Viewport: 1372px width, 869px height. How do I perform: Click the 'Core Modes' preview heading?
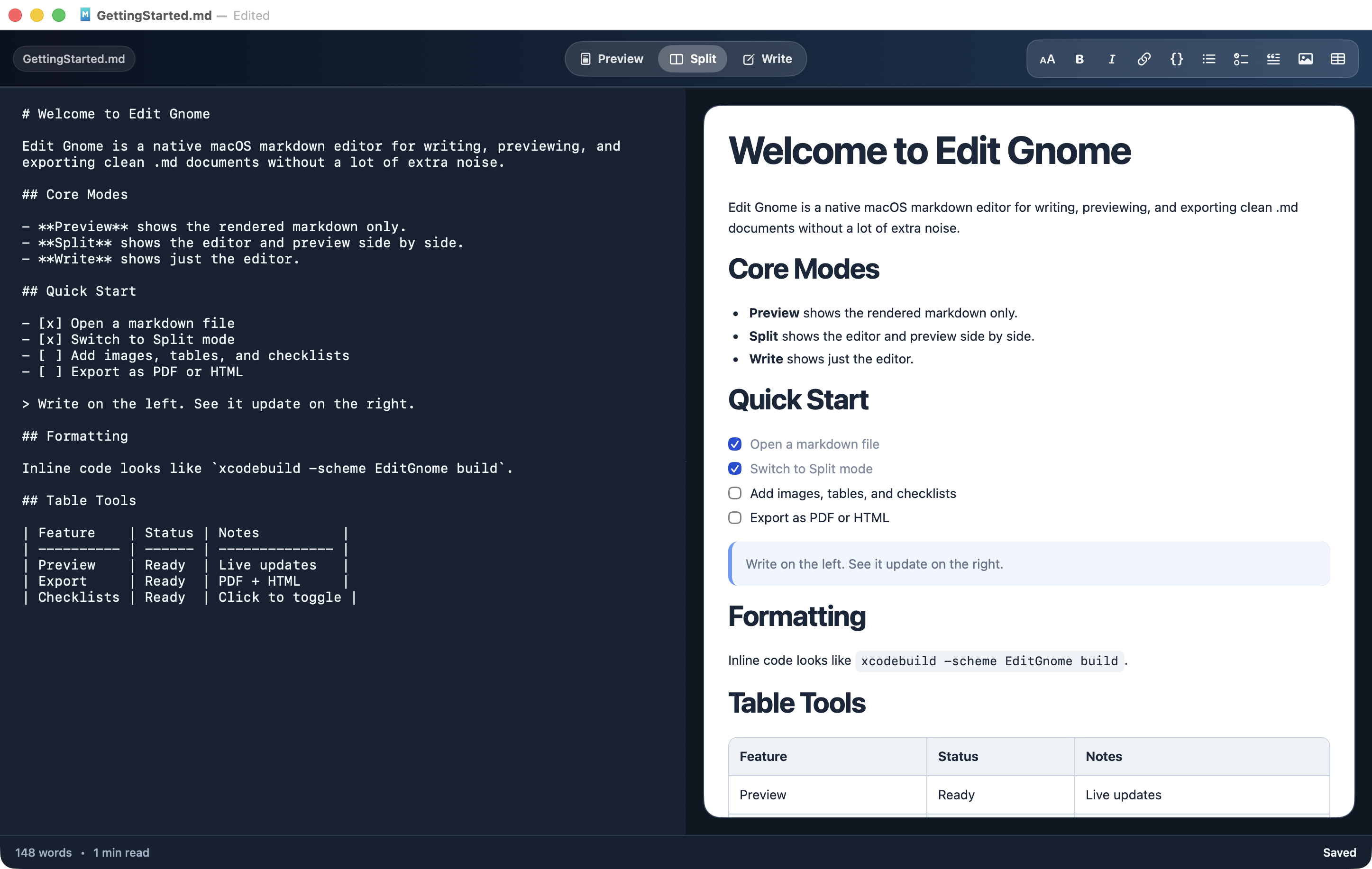(804, 269)
